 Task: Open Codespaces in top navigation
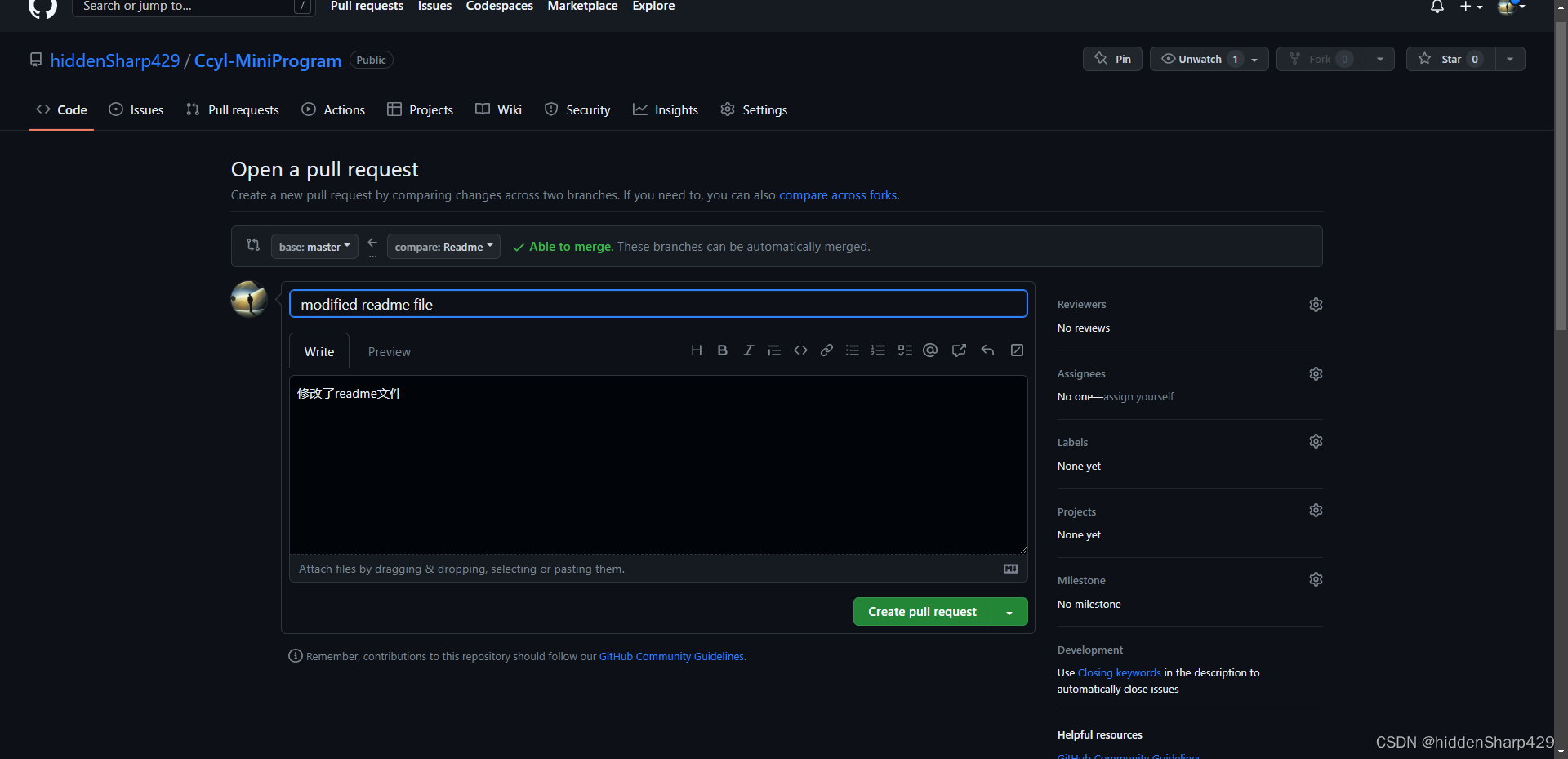[499, 7]
